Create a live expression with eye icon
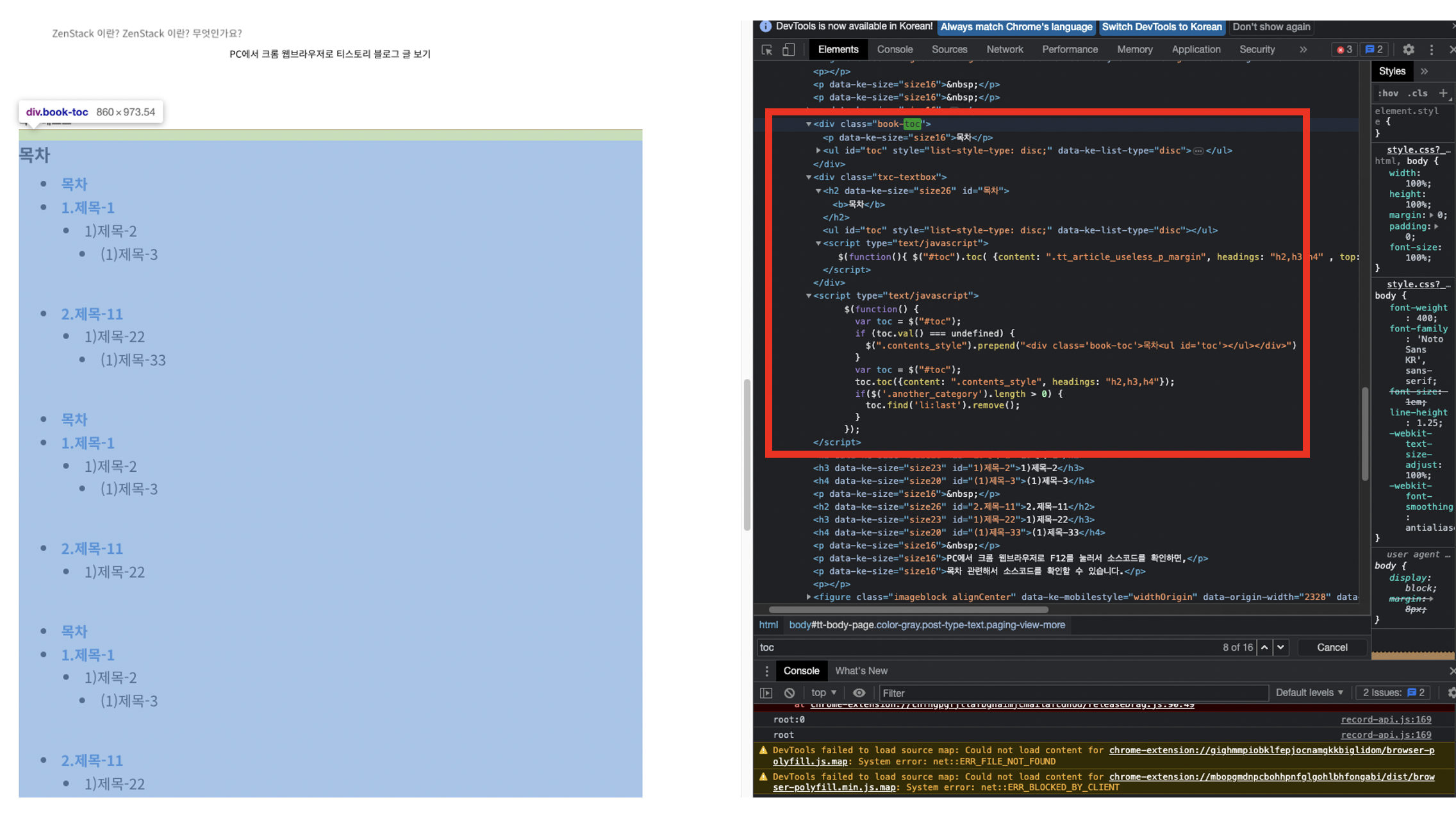 tap(859, 693)
